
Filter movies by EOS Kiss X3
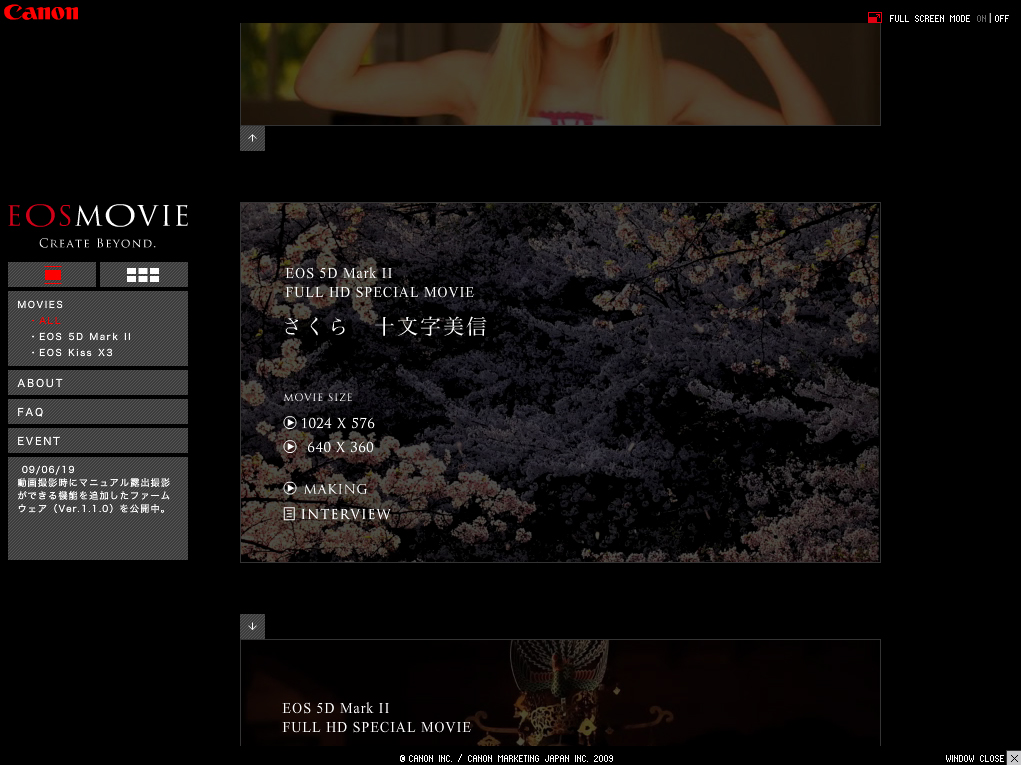tap(78, 352)
